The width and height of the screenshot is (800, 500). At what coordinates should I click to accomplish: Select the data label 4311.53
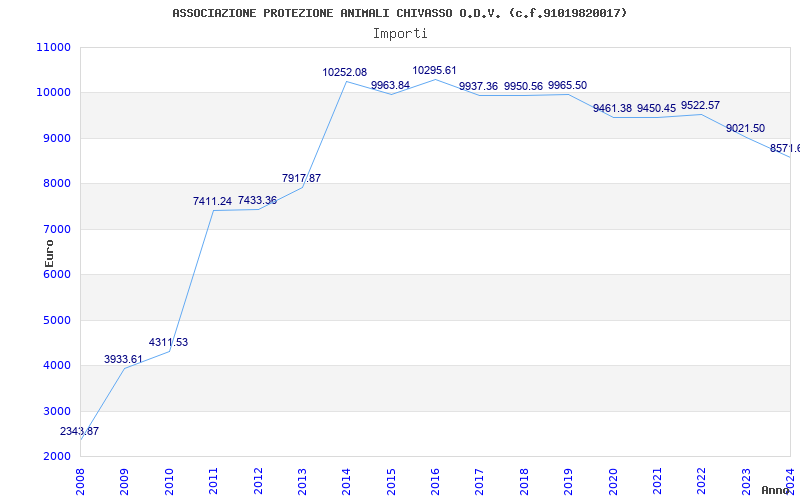pos(168,342)
